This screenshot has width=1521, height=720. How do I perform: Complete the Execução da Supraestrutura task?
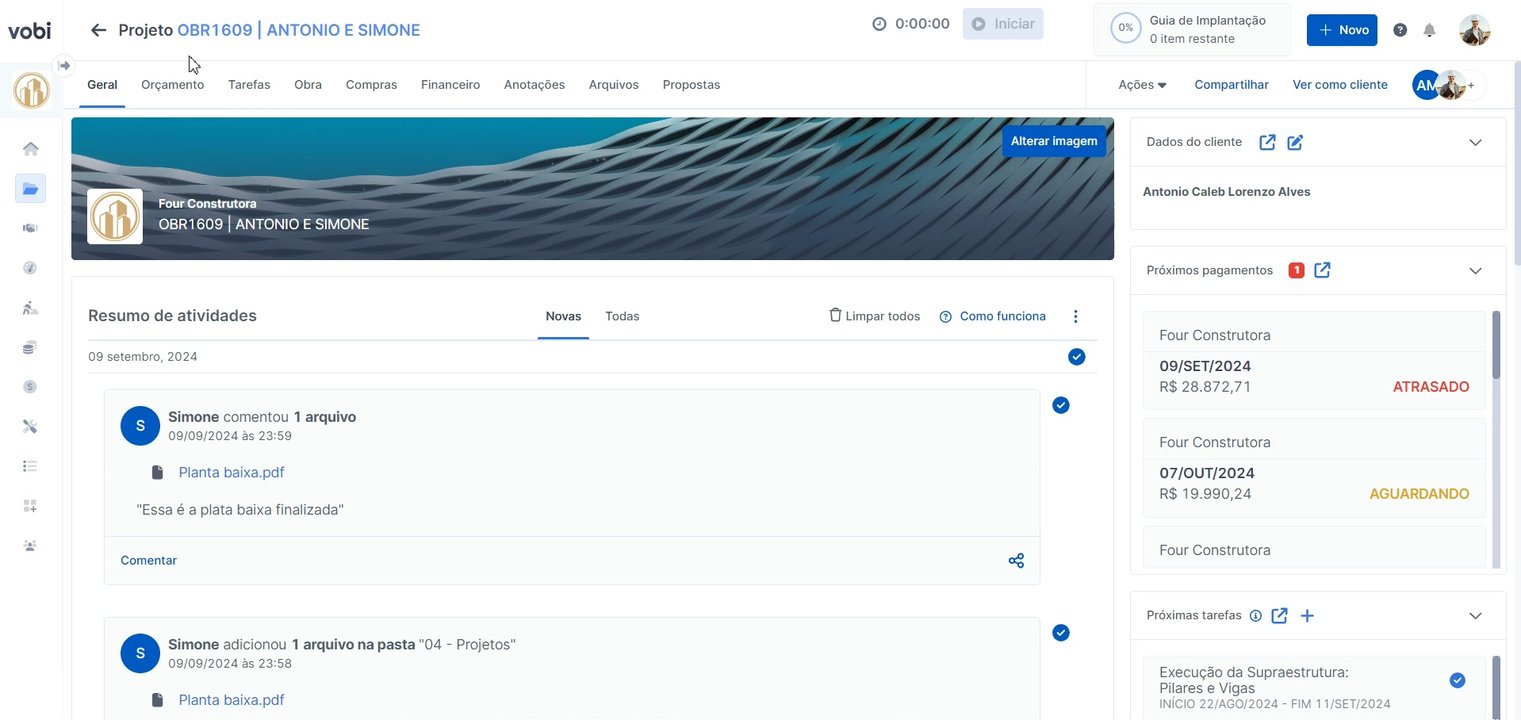[1457, 681]
